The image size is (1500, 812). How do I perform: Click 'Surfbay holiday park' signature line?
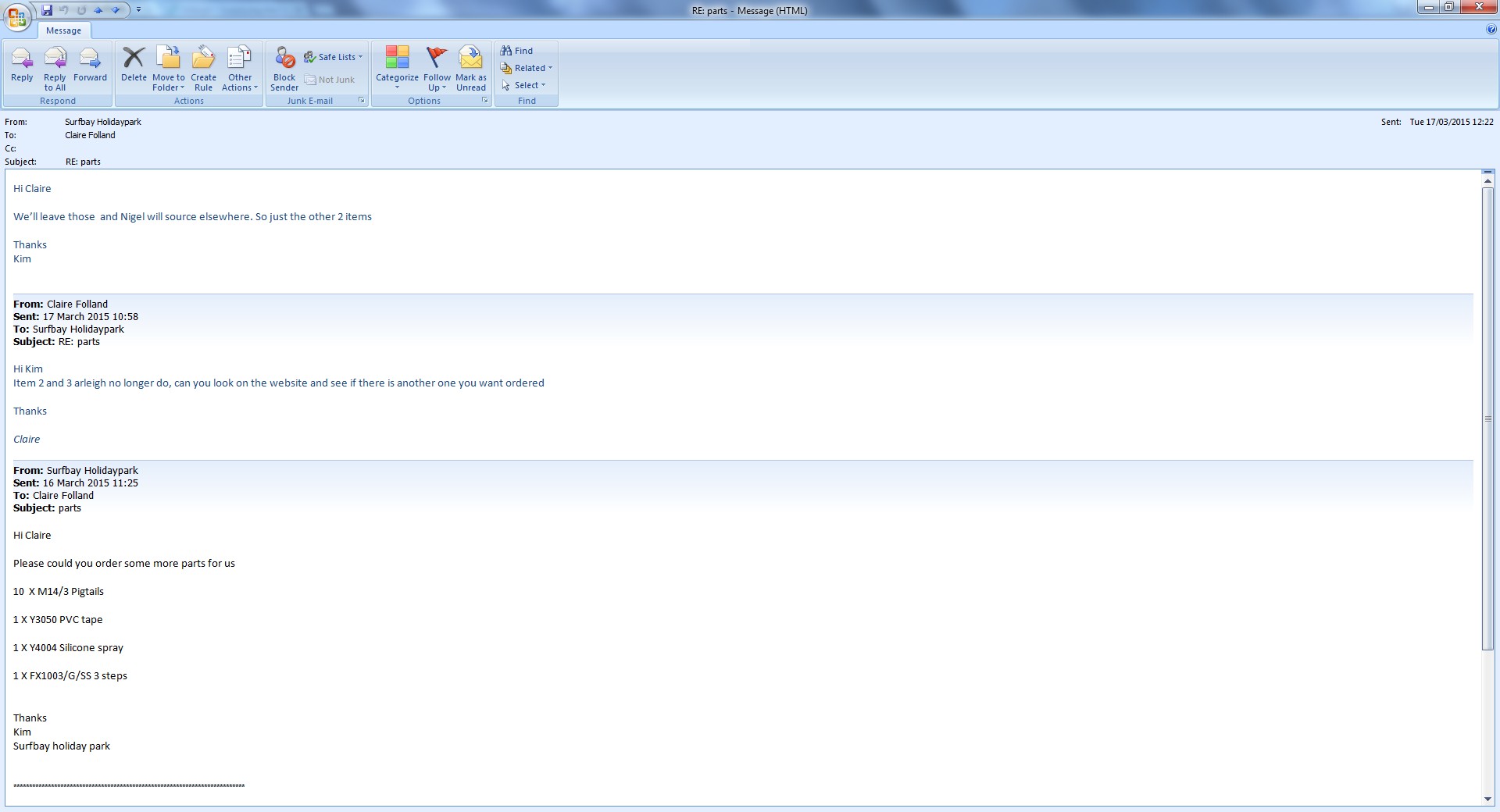pos(62,746)
